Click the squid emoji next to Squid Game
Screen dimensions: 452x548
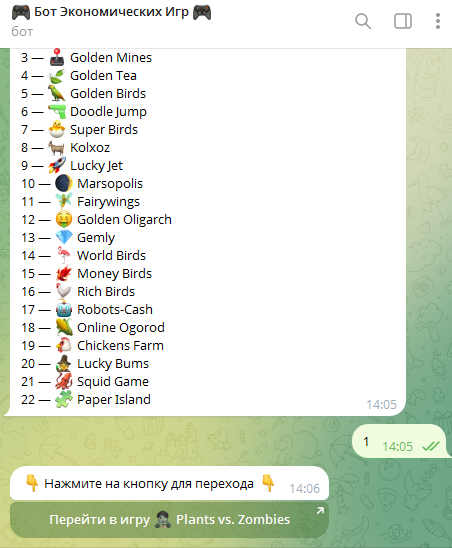pos(64,382)
